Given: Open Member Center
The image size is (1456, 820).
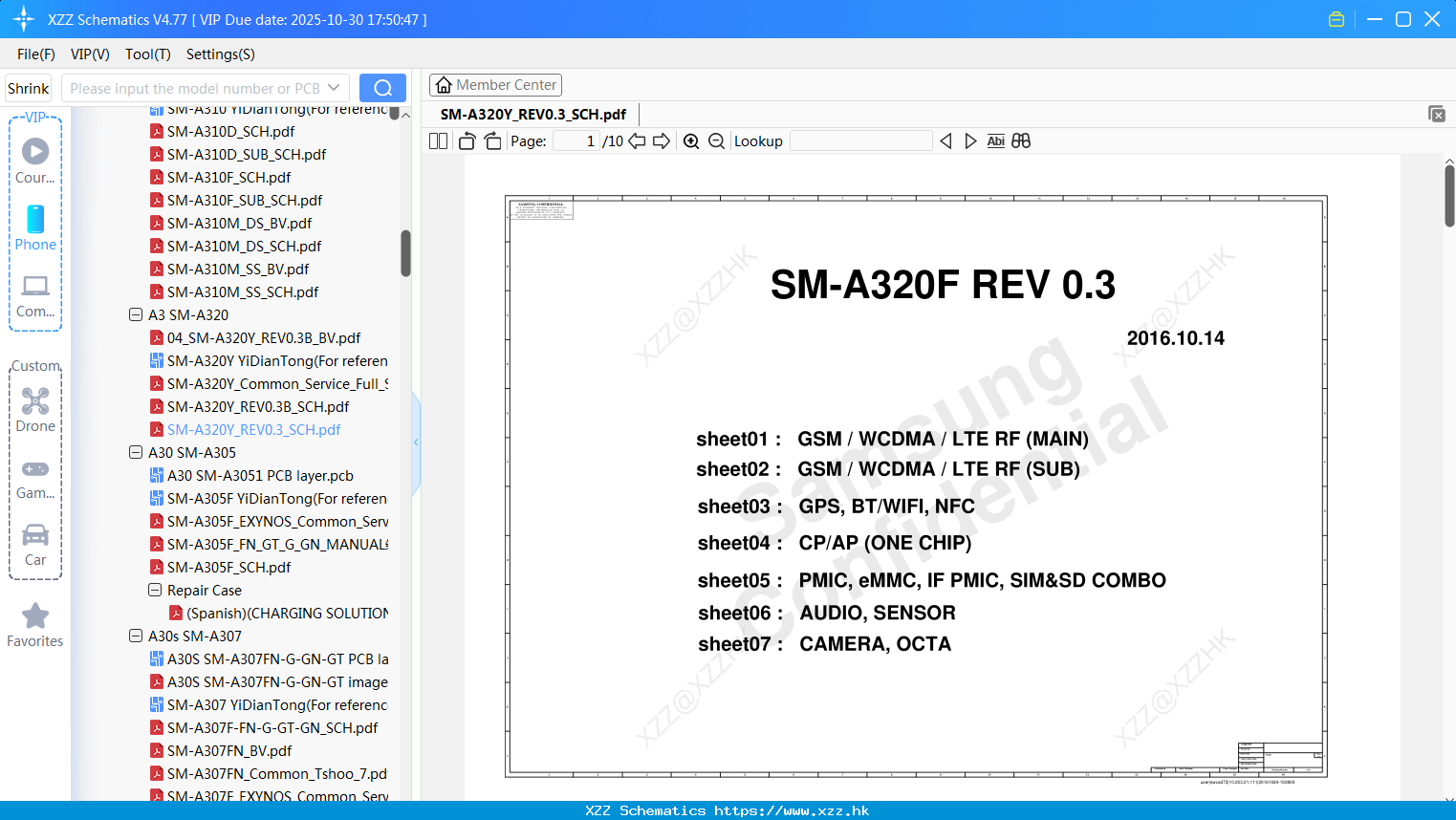Looking at the screenshot, I should click(495, 85).
